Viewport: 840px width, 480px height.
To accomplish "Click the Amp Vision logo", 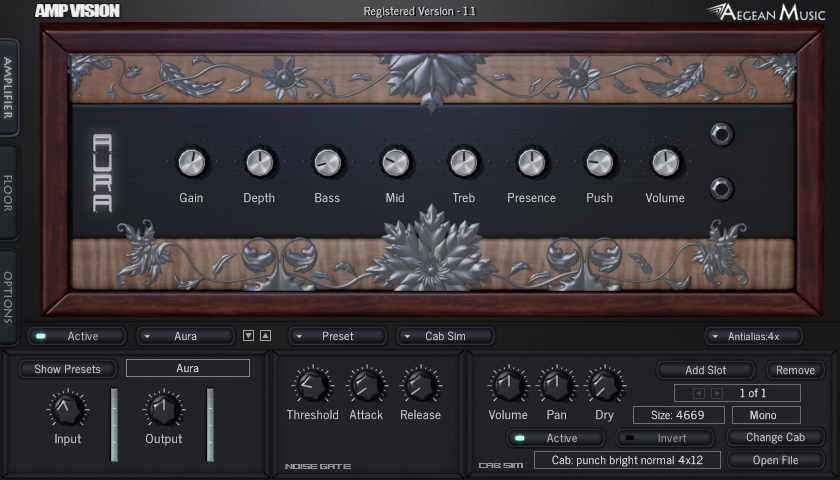I will click(x=78, y=11).
